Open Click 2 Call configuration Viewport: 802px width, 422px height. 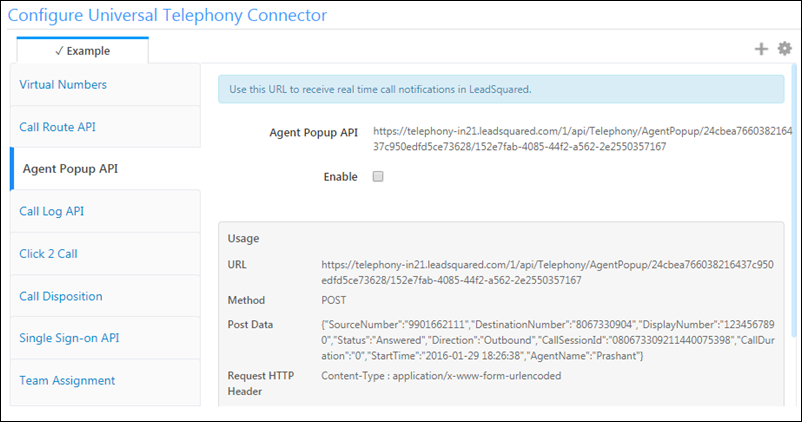coord(48,254)
